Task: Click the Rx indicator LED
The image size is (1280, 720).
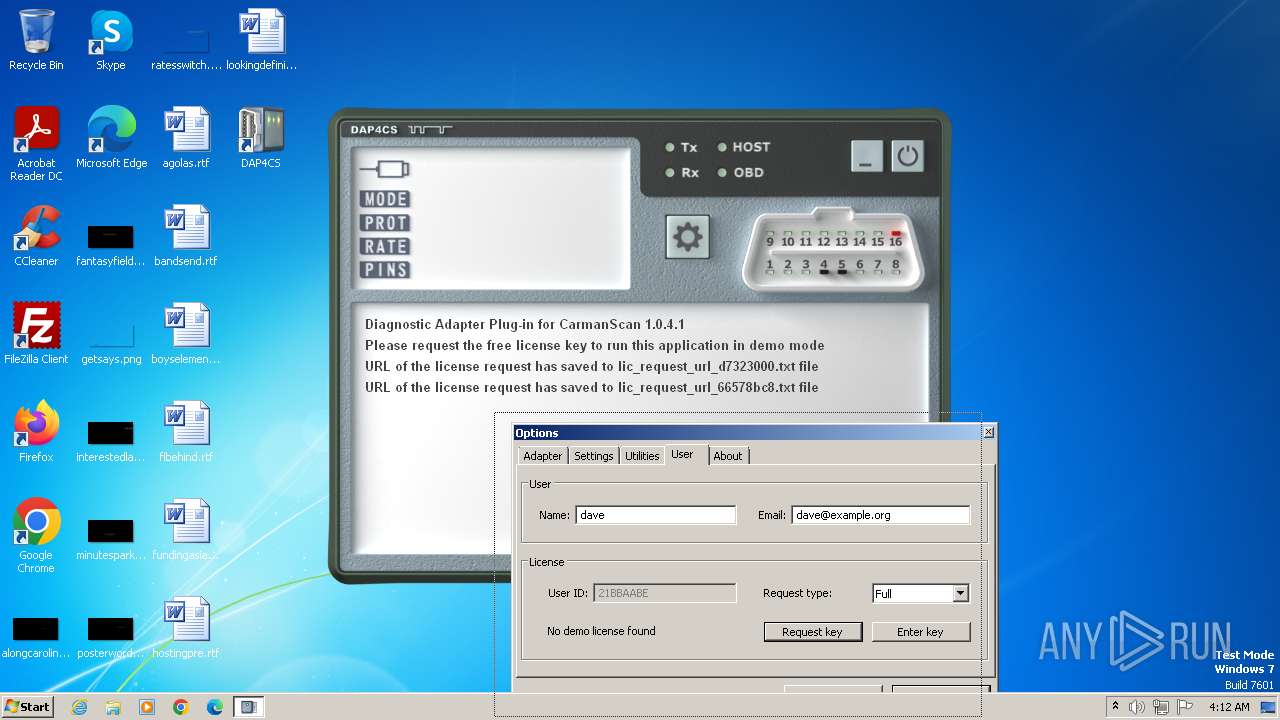Action: click(x=670, y=173)
